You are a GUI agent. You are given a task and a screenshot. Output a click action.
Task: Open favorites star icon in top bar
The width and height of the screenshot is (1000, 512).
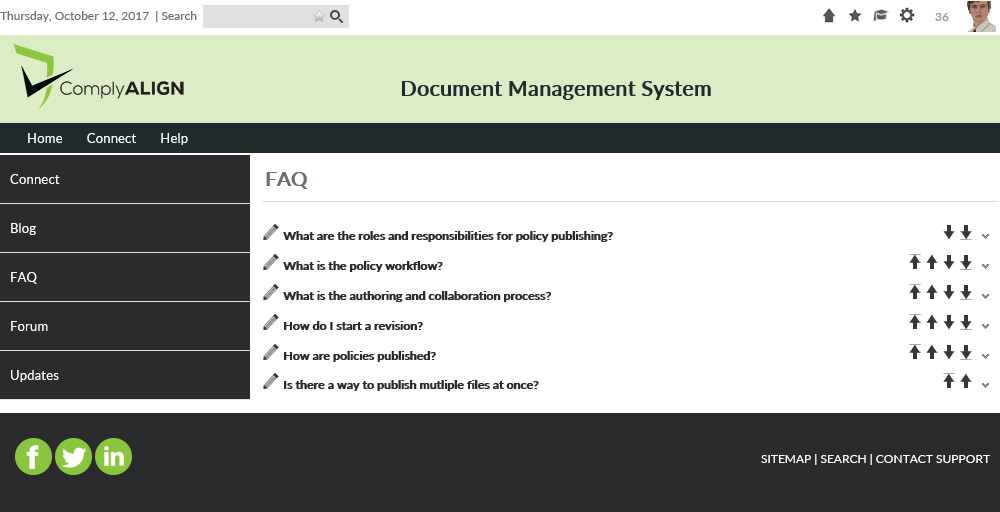point(855,16)
